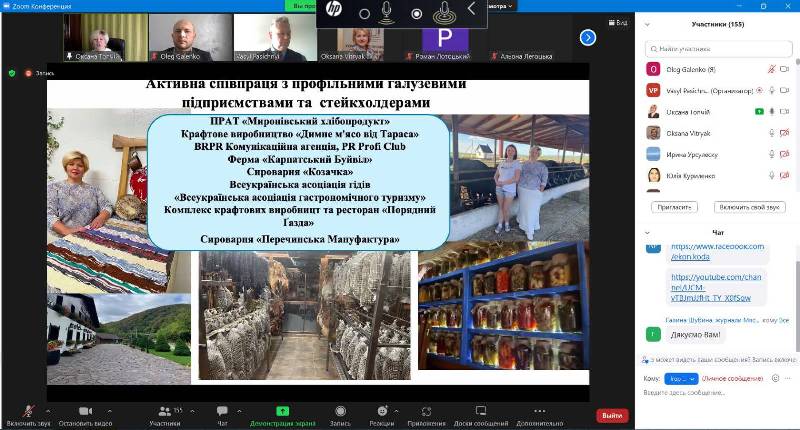Image resolution: width=800 pixels, height=430 pixels.
Task: Click the muted mic icon beside Oleg Galenko
Action: tap(771, 69)
